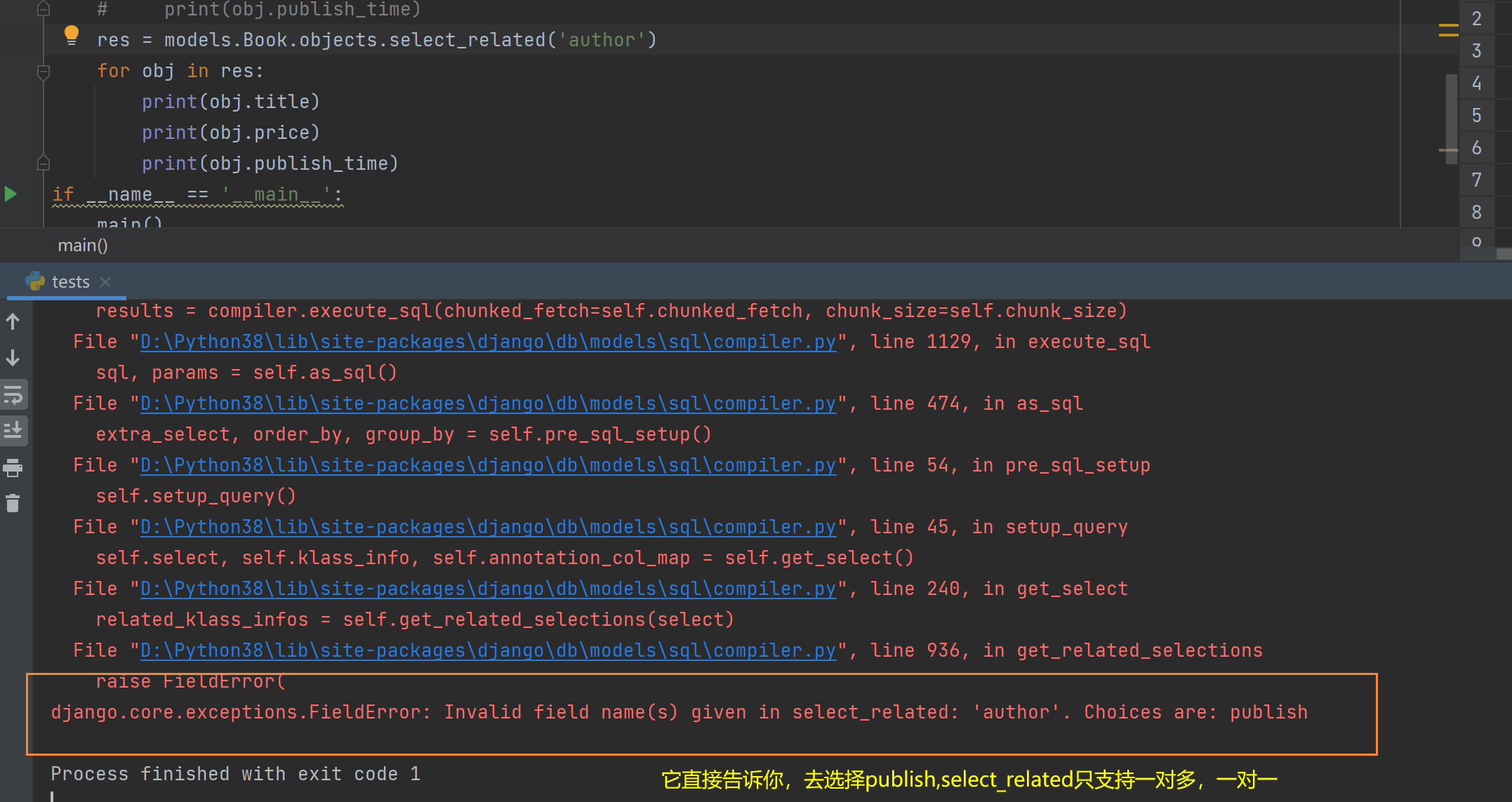Screen dimensions: 1512x802
Task: Click the warning stripe mark near line 6
Action: (1448, 150)
